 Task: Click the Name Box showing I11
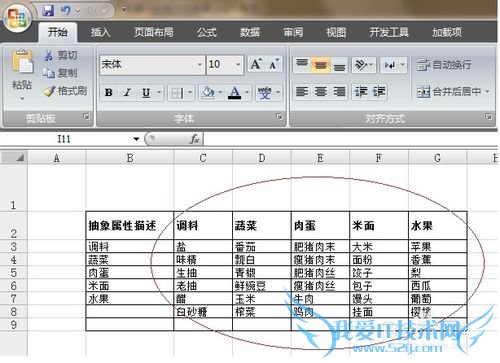(x=64, y=139)
